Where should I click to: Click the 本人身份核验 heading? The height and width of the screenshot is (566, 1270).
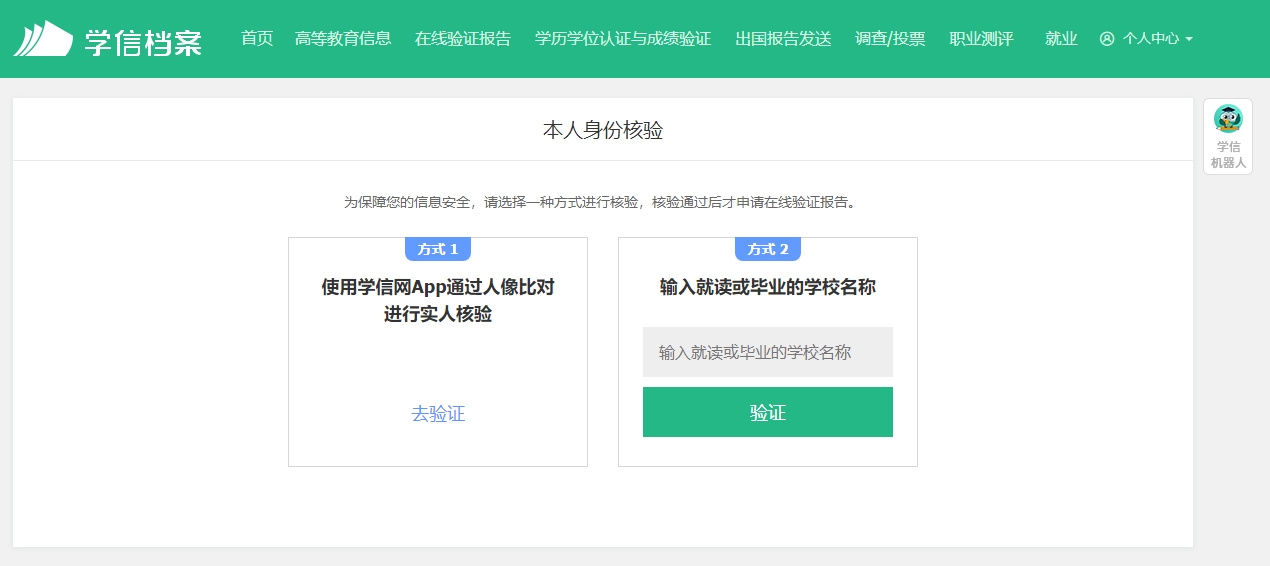coord(603,130)
